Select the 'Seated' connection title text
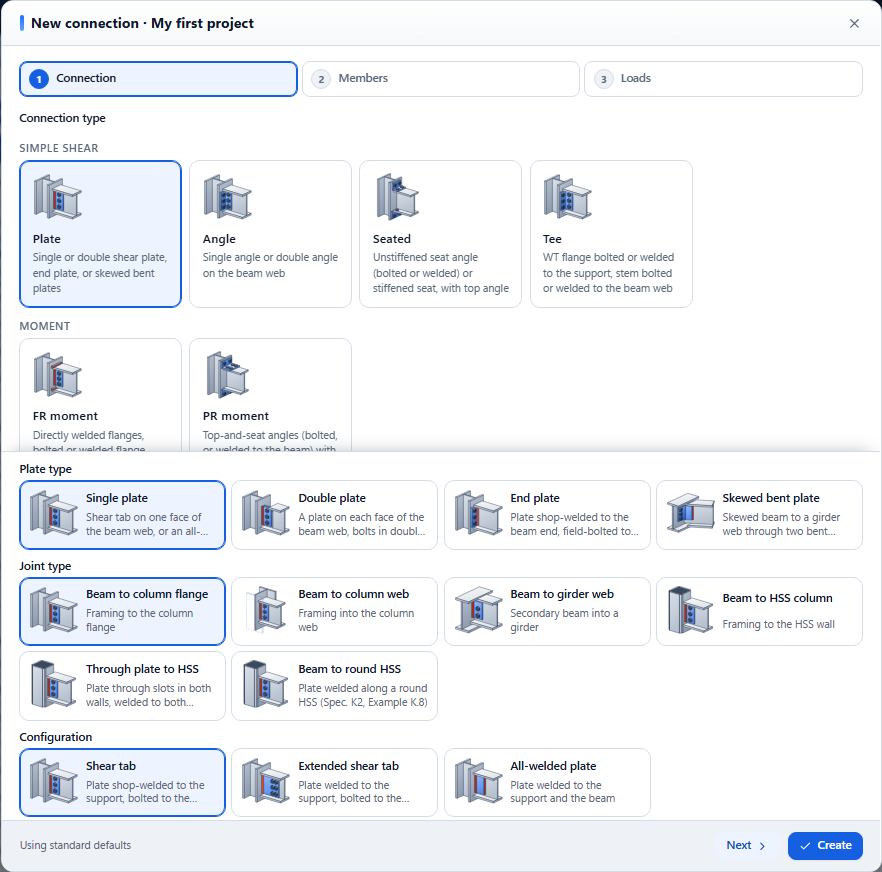882x872 pixels. pyautogui.click(x=392, y=239)
